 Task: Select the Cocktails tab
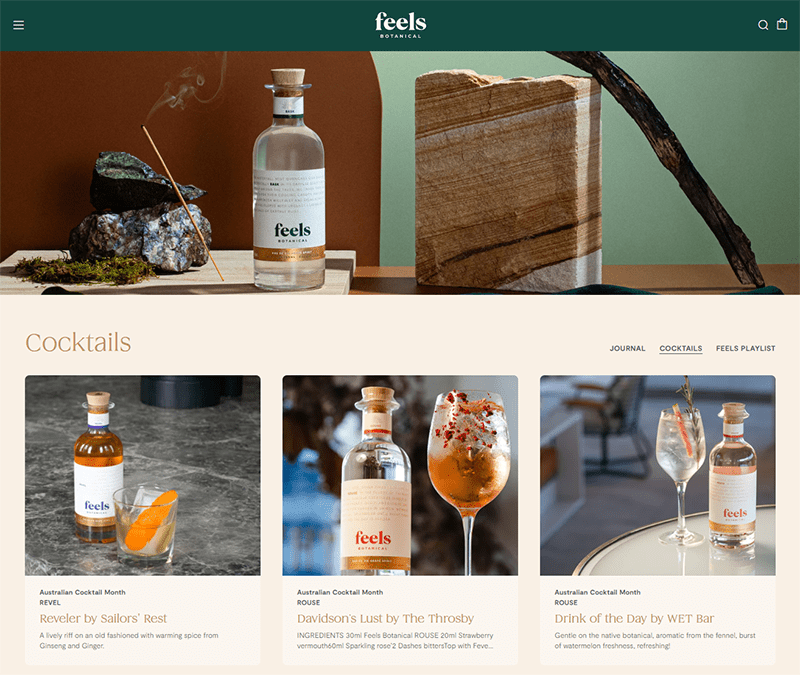pyautogui.click(x=681, y=348)
